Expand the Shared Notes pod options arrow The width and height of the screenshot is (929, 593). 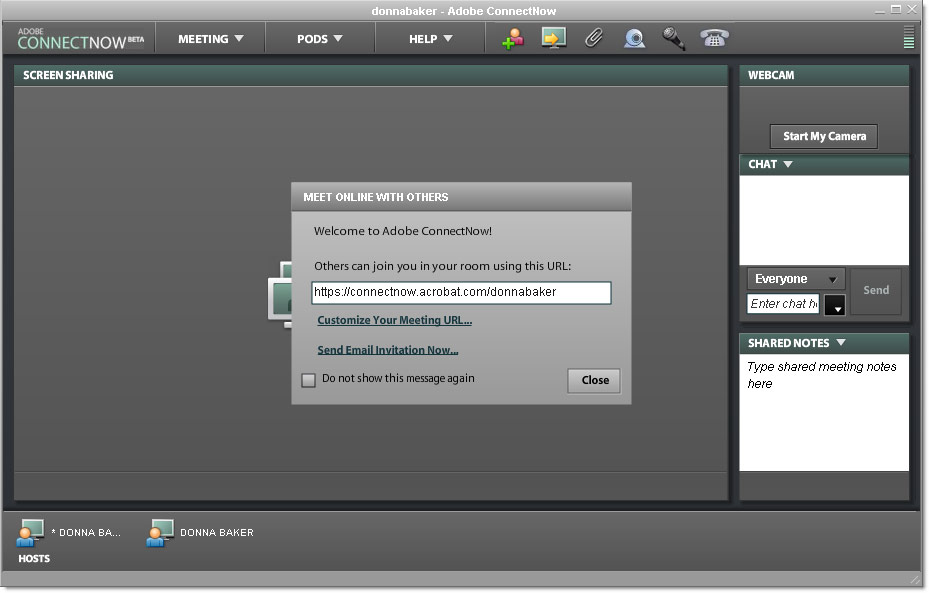pyautogui.click(x=841, y=343)
